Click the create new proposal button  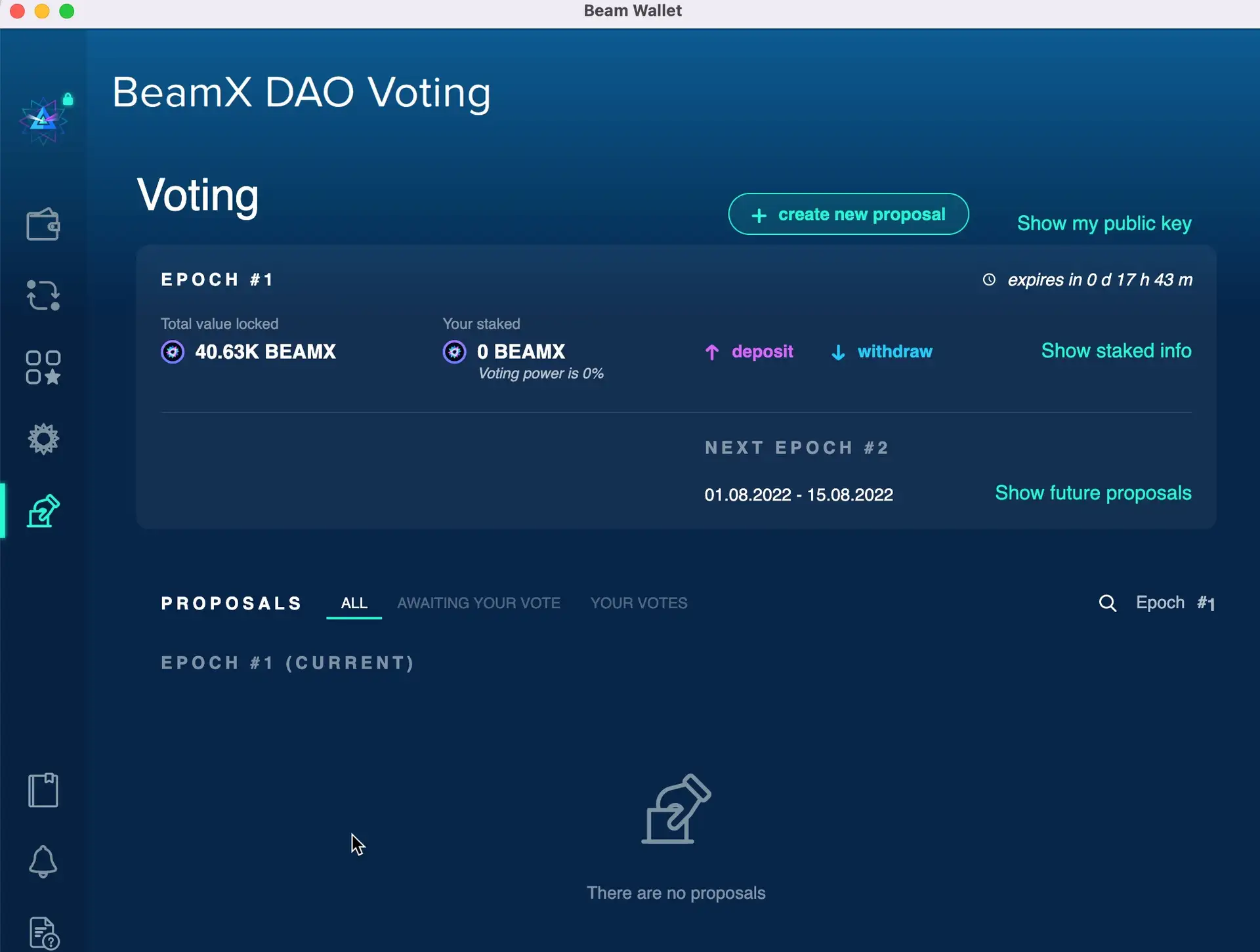[848, 214]
